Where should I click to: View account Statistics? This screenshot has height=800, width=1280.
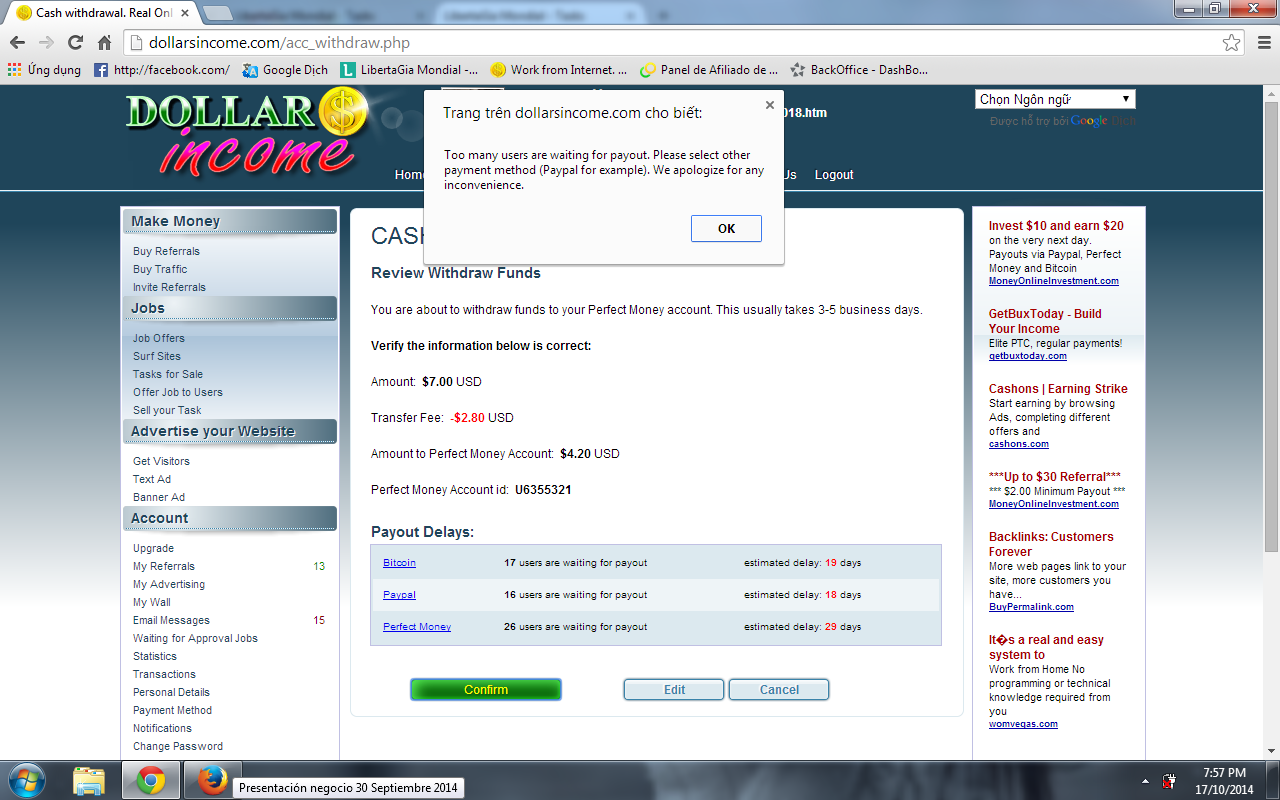[x=155, y=657]
